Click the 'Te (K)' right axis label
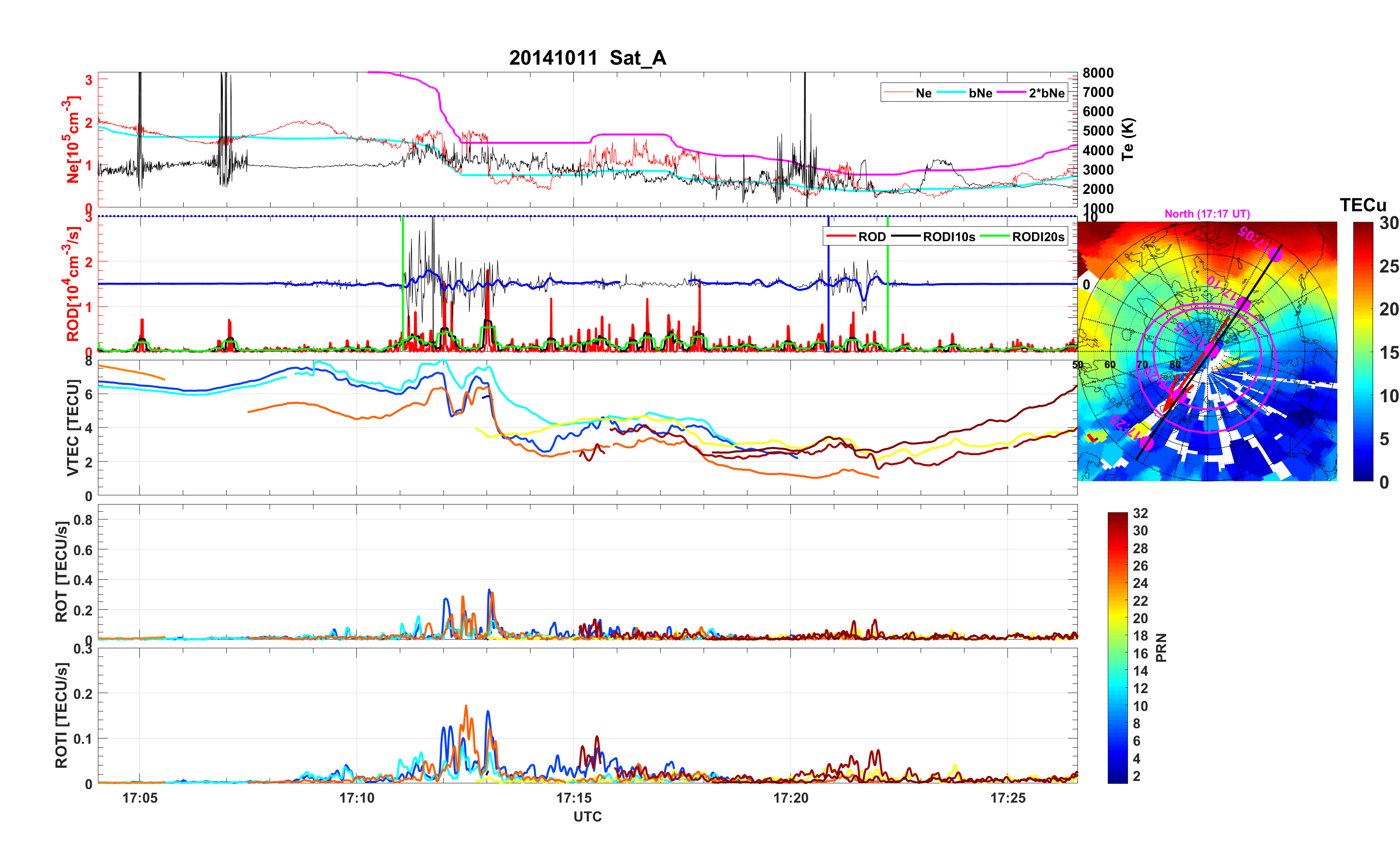 point(1128,139)
